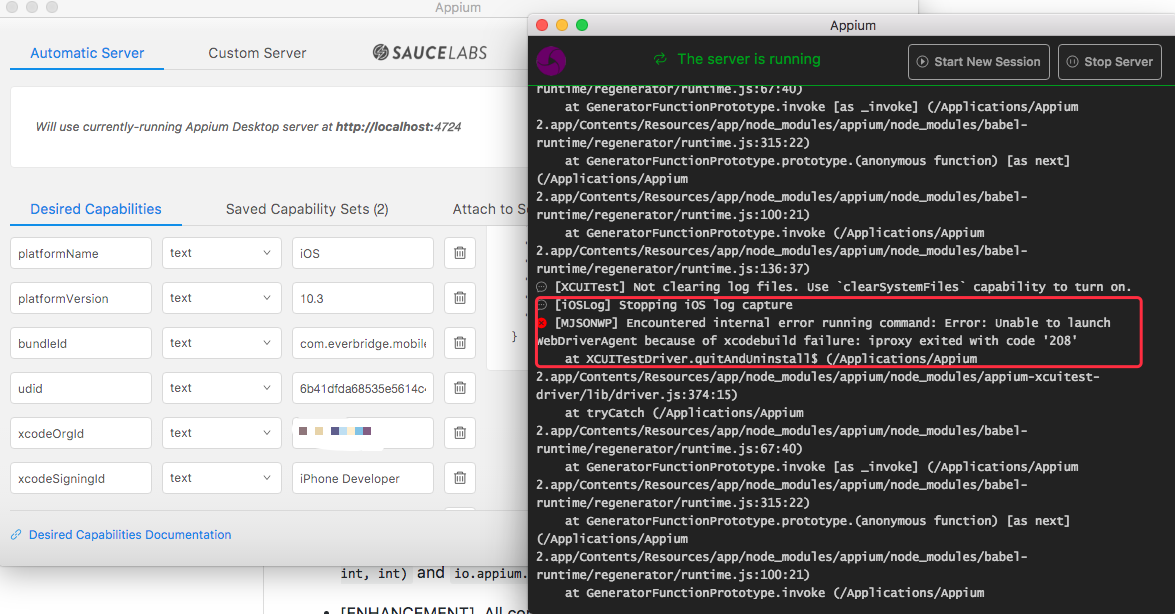Edit the udid value field
Image resolution: width=1175 pixels, height=614 pixels.
[363, 388]
